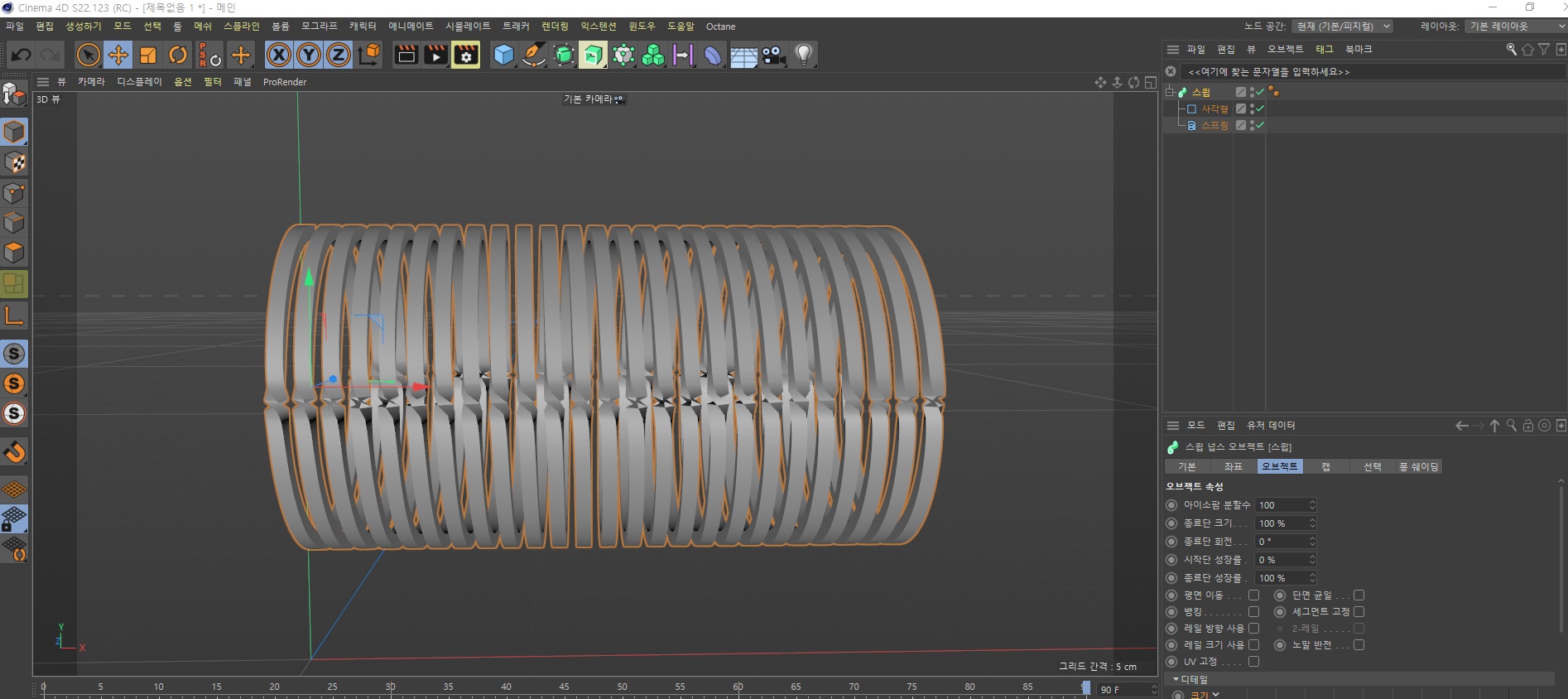Open the Octane menu

[720, 27]
